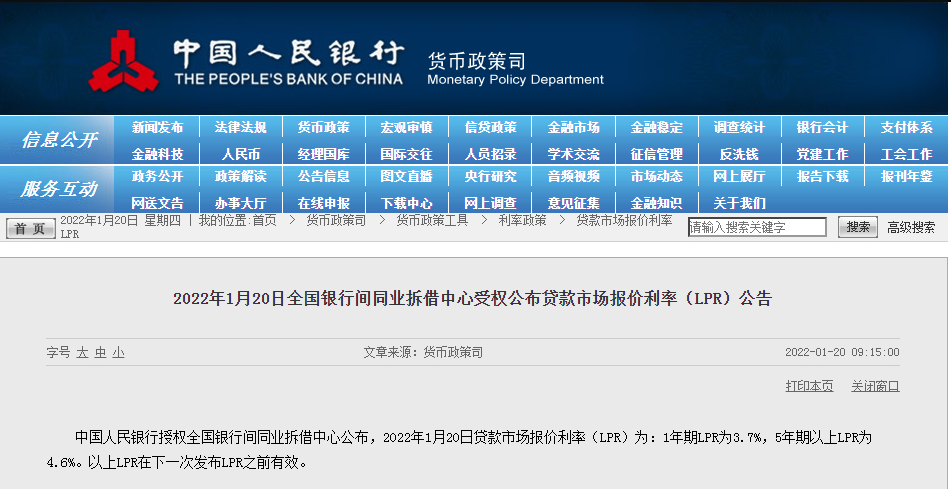Set font size to 大

click(x=82, y=352)
